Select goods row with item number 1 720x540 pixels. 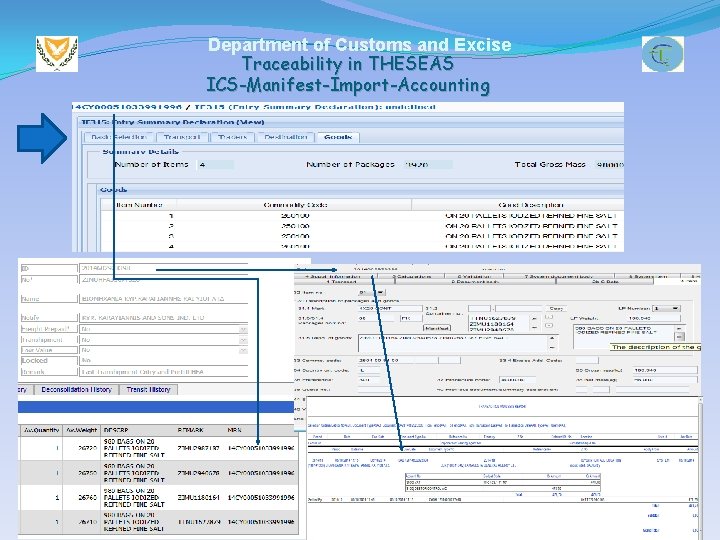click(362, 215)
